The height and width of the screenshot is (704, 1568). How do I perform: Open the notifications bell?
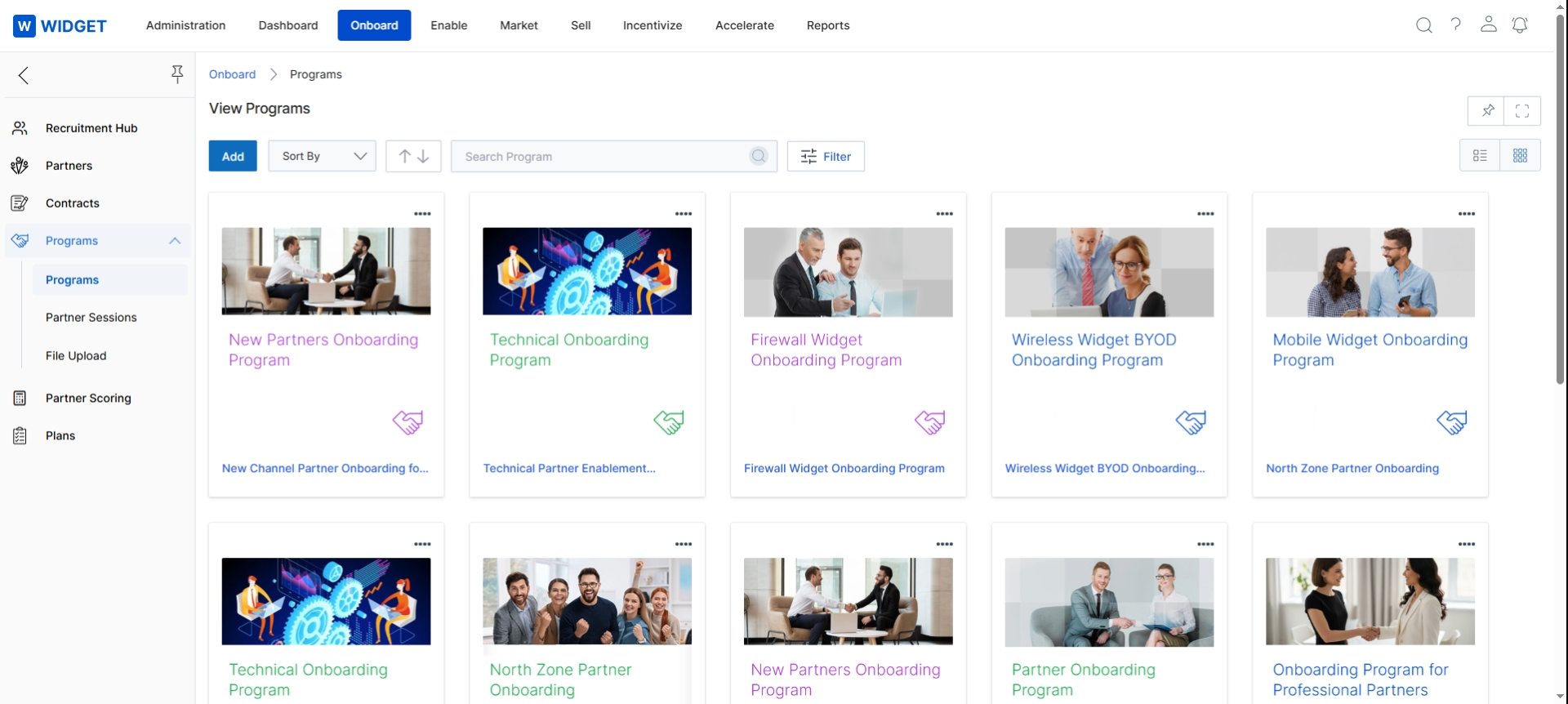tap(1520, 25)
